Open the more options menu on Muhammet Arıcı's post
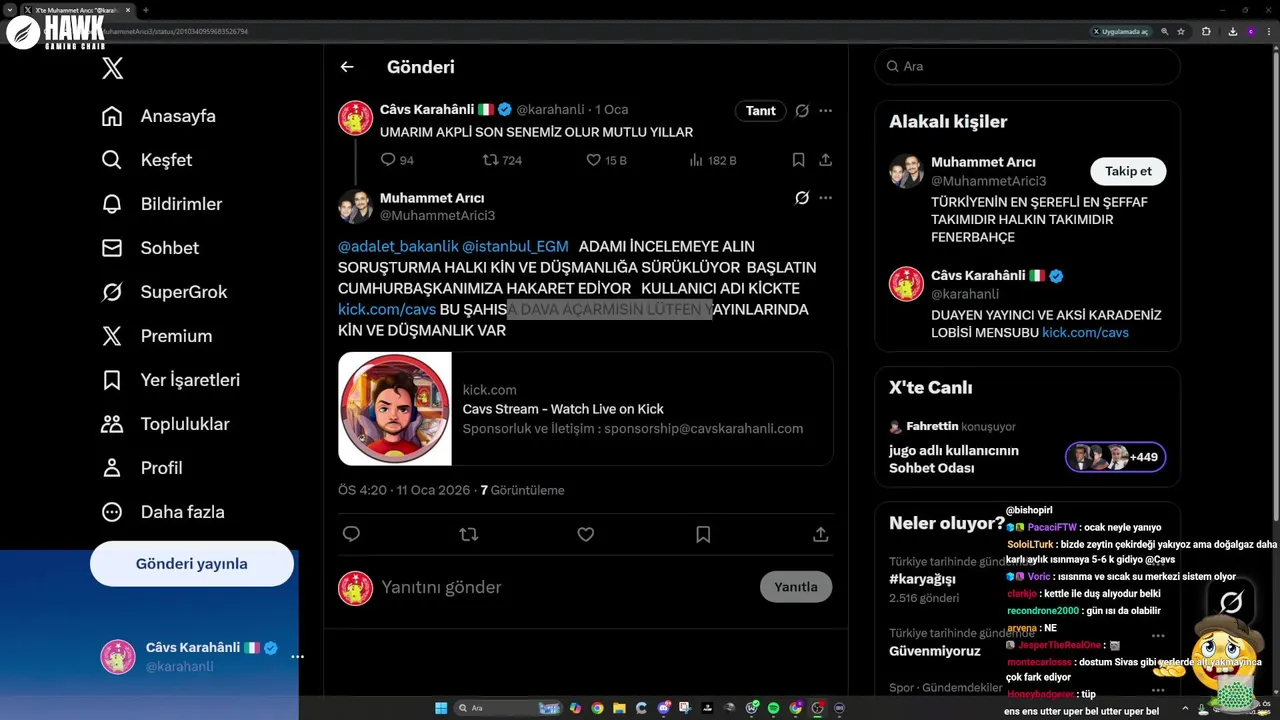This screenshot has height=720, width=1280. tap(825, 198)
